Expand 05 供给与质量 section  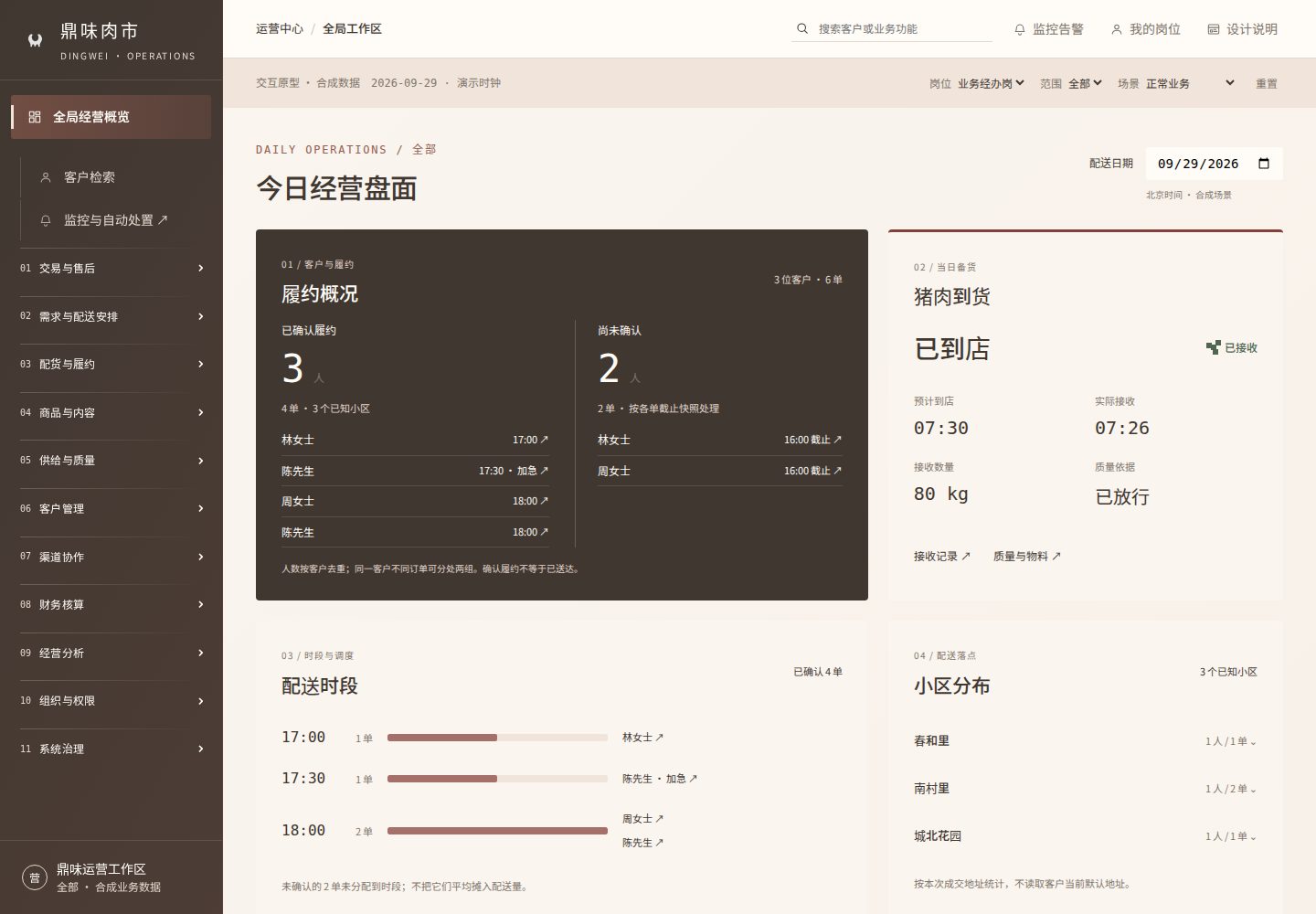[x=111, y=461]
